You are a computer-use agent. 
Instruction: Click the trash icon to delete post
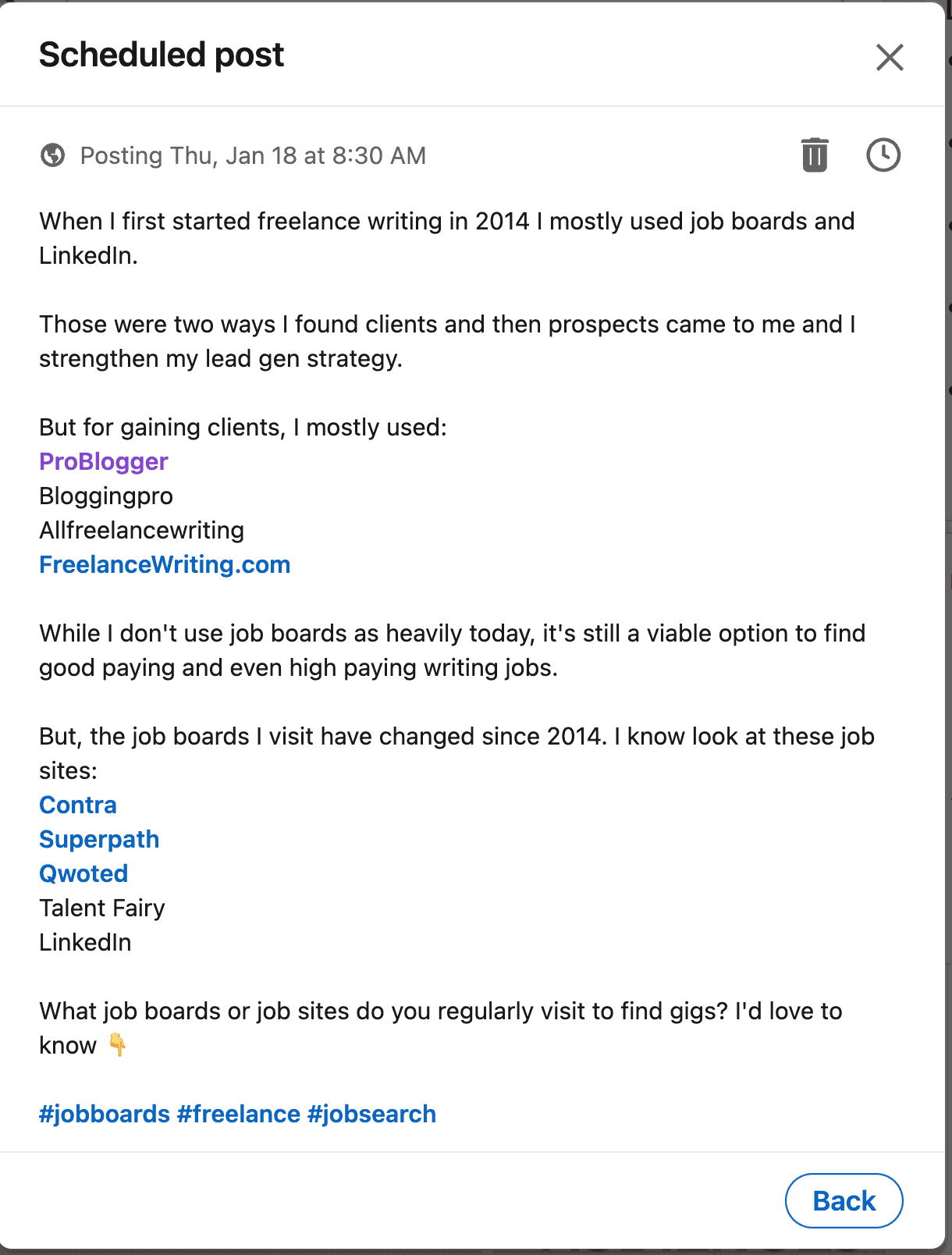[813, 155]
